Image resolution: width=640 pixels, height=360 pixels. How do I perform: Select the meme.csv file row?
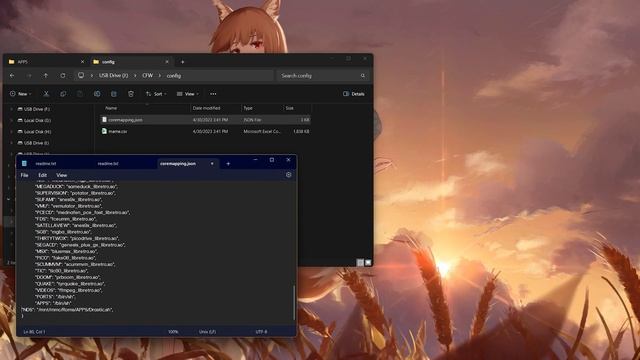[x=205, y=131]
